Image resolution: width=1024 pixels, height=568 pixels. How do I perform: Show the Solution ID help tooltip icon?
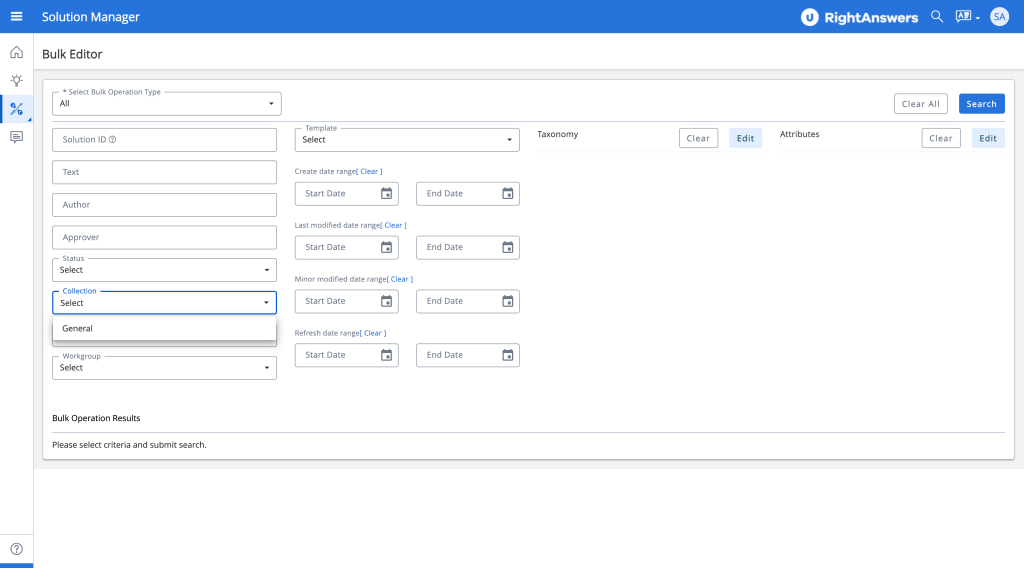(112, 140)
